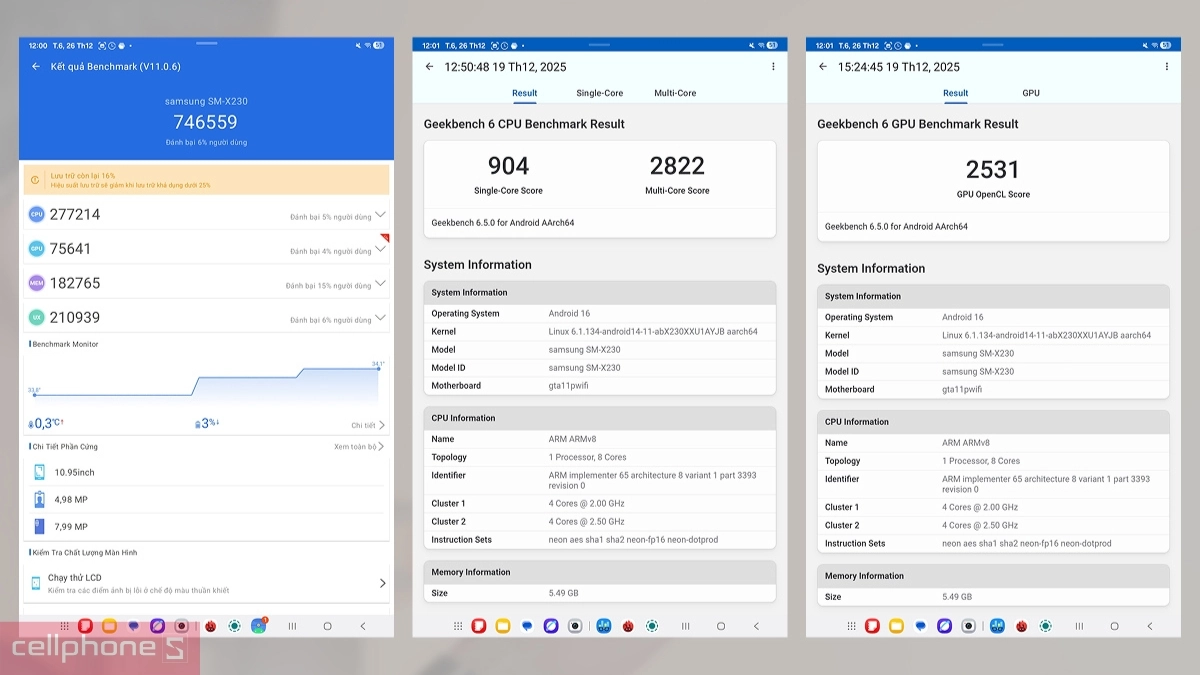The width and height of the screenshot is (1200, 675).
Task: Click the temperature graph in Benchmark Monitor
Action: (x=206, y=381)
